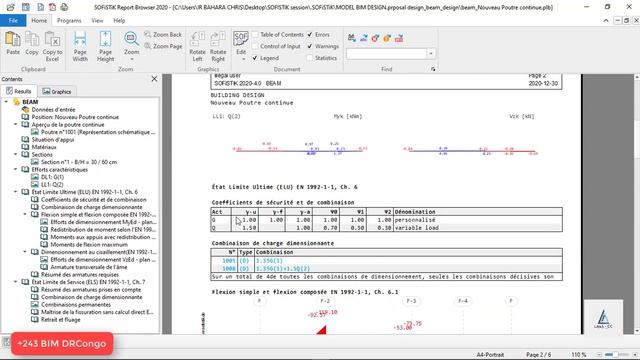Click the first Find group search icon

tap(351, 38)
